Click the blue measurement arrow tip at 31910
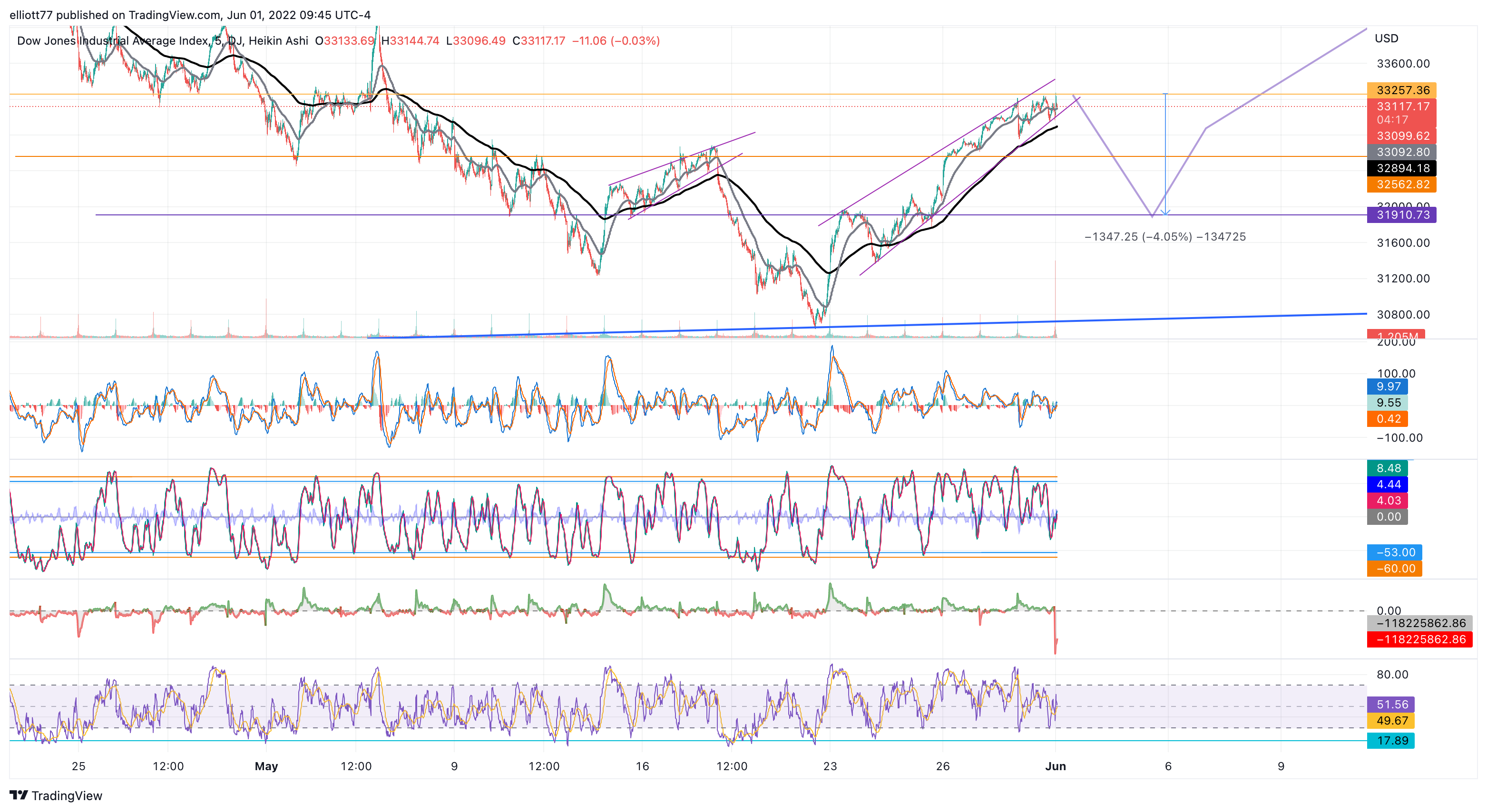1487x812 pixels. pos(1165,213)
